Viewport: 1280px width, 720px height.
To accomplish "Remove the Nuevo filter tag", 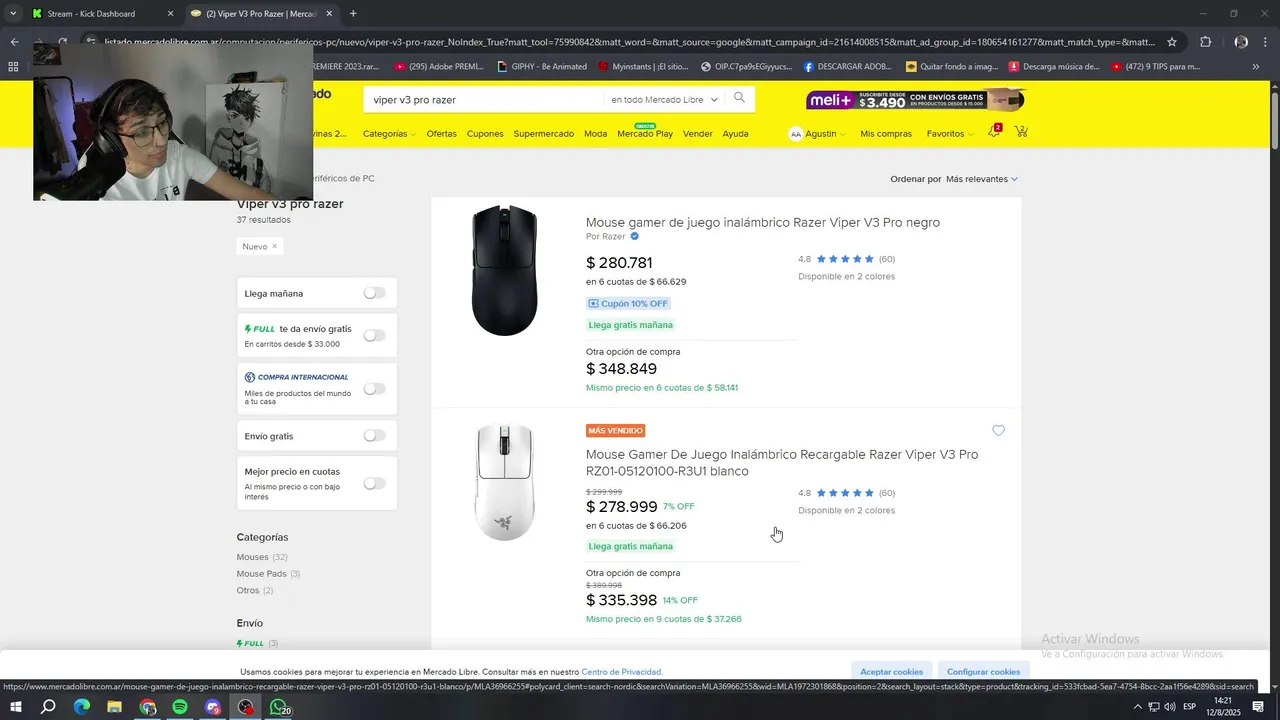I will pyautogui.click(x=274, y=246).
